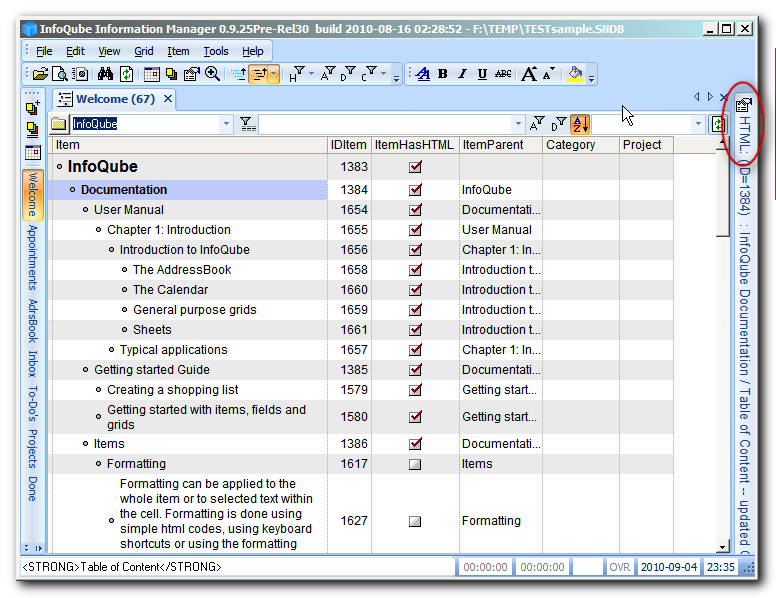Switch to the Projects side tab
Viewport: 776px width, 598px height.
coord(33,448)
